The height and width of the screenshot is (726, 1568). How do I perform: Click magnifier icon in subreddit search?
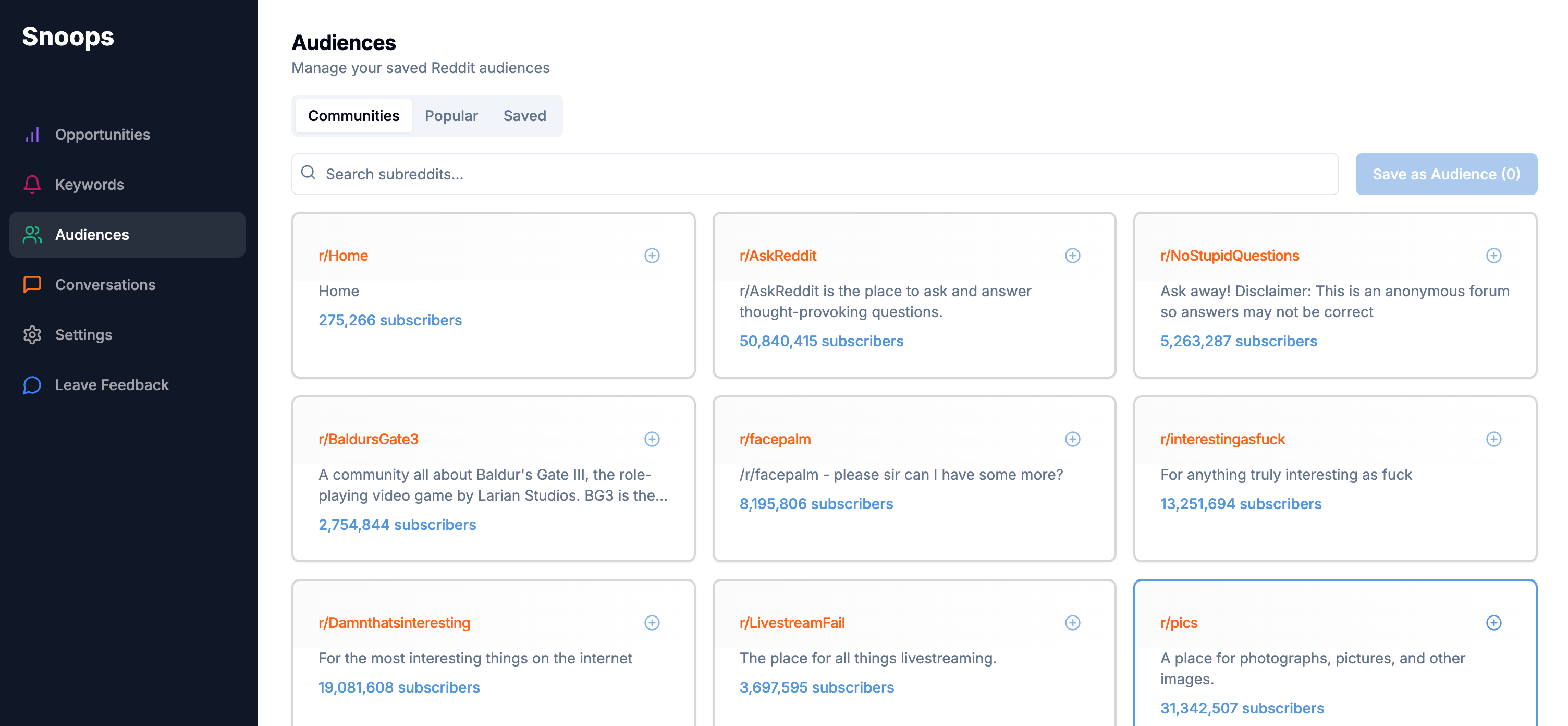tap(309, 173)
